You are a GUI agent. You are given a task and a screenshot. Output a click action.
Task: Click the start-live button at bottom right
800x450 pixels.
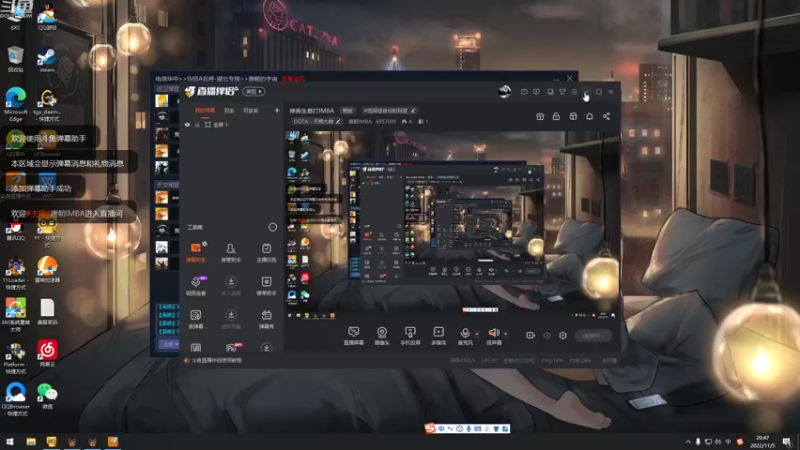click(x=593, y=335)
